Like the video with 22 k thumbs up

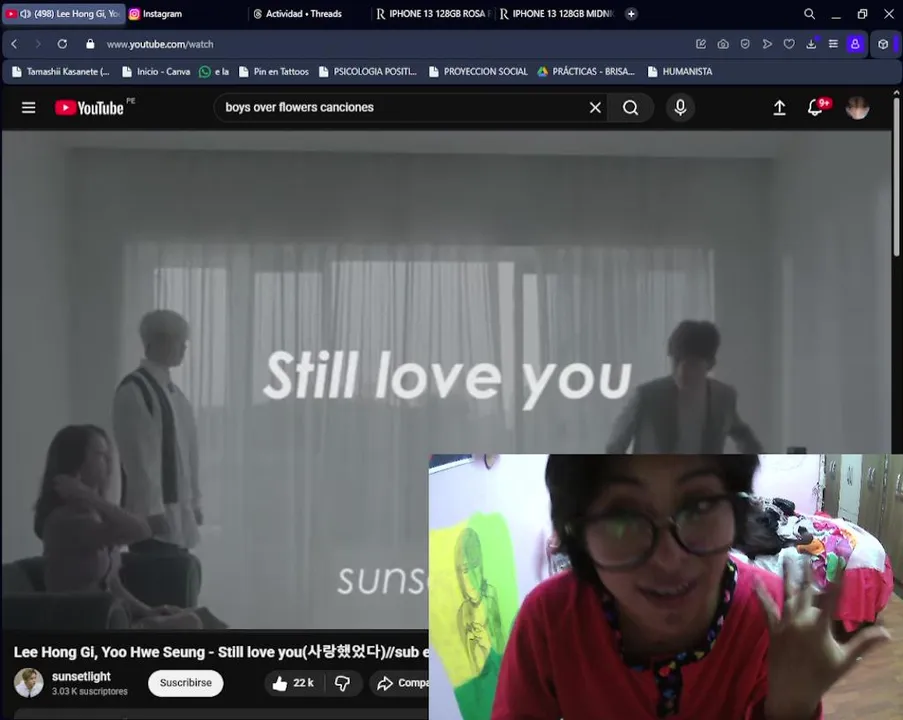point(294,683)
